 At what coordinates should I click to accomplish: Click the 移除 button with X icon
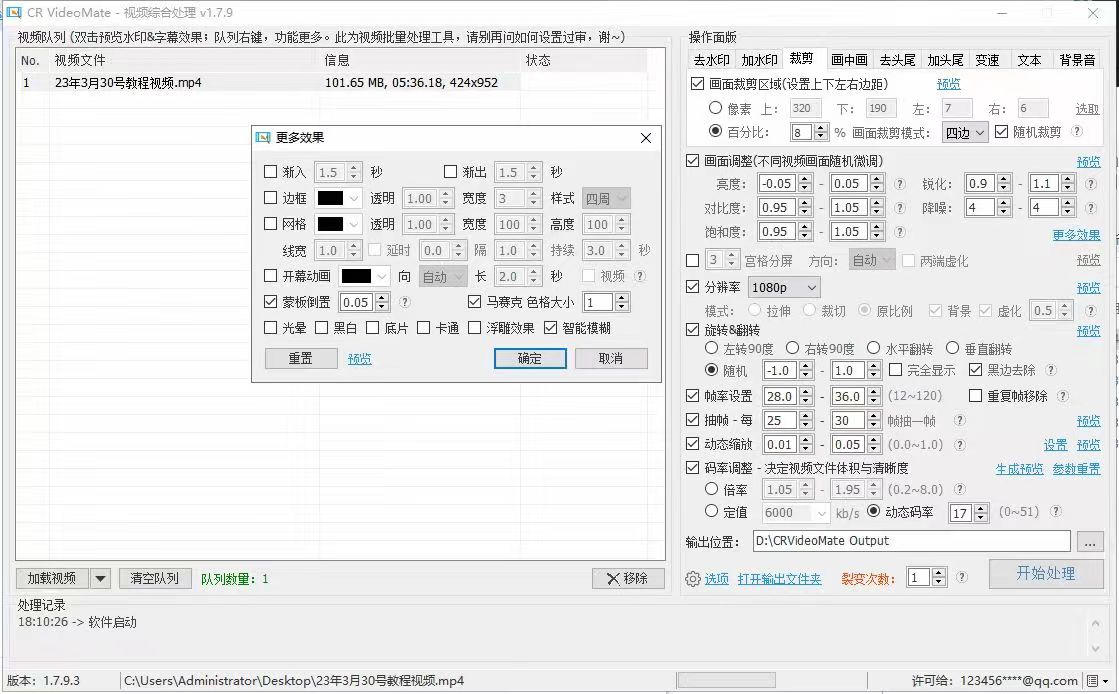click(628, 578)
